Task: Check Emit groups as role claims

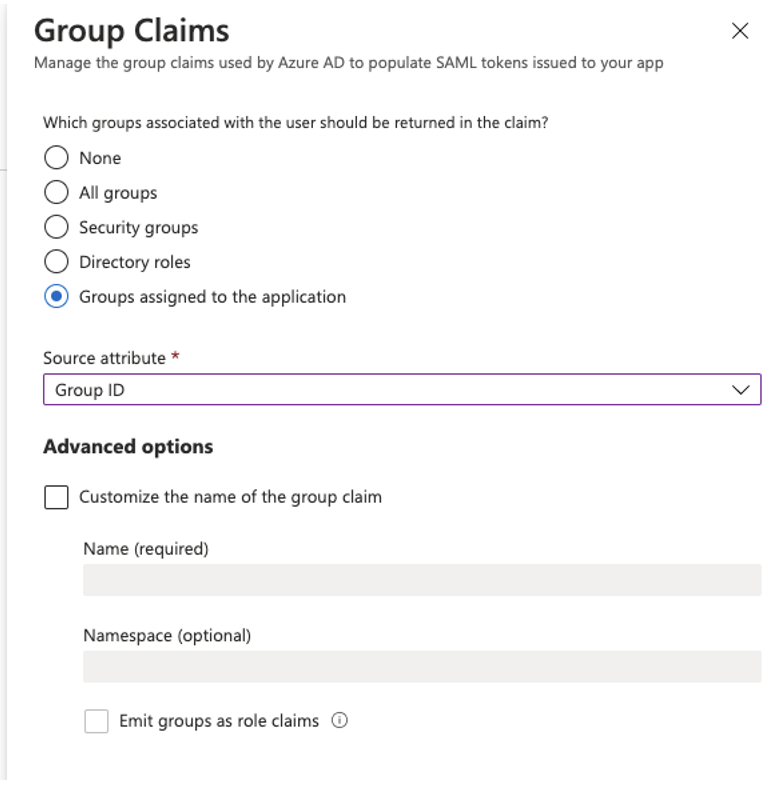Action: click(96, 721)
